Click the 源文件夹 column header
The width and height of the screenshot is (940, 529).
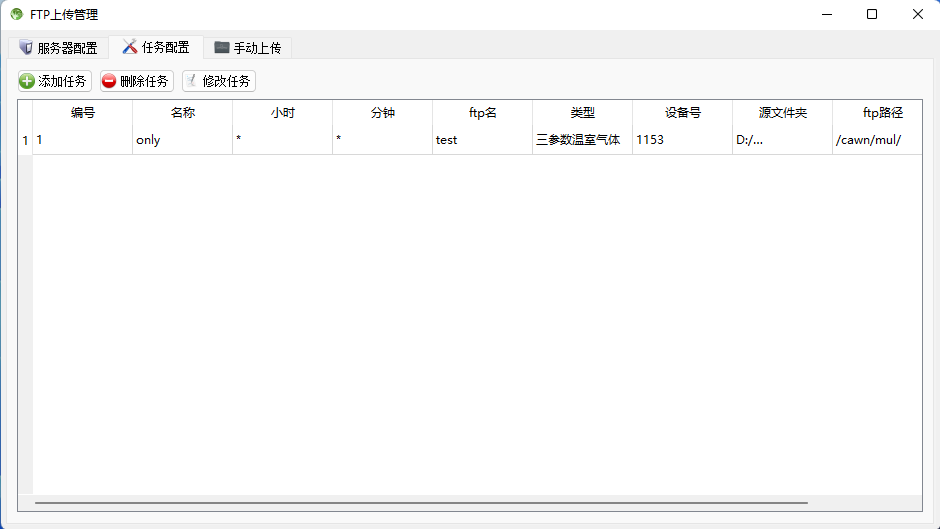click(783, 113)
